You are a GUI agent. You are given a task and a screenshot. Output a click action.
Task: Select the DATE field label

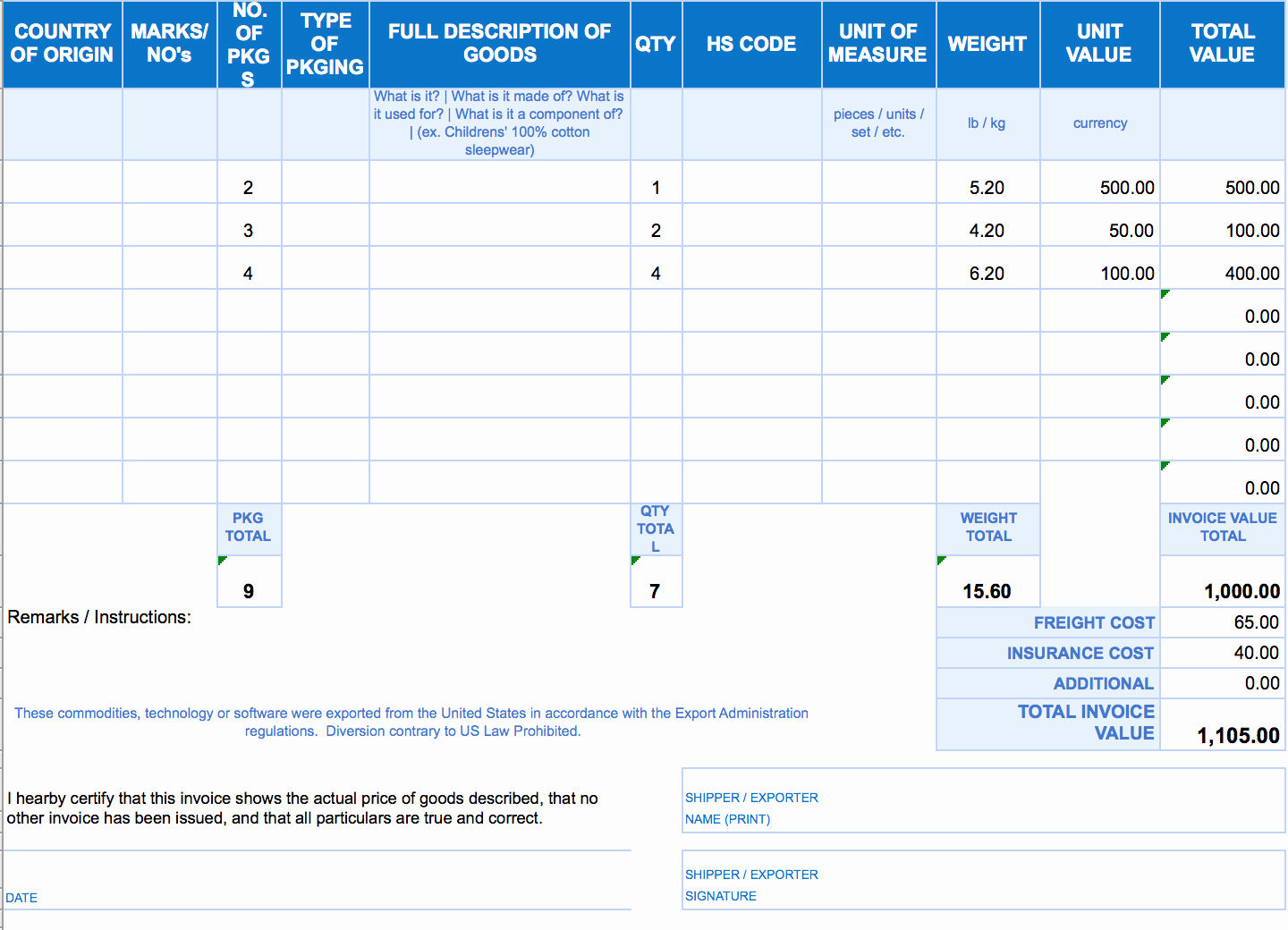pos(21,898)
